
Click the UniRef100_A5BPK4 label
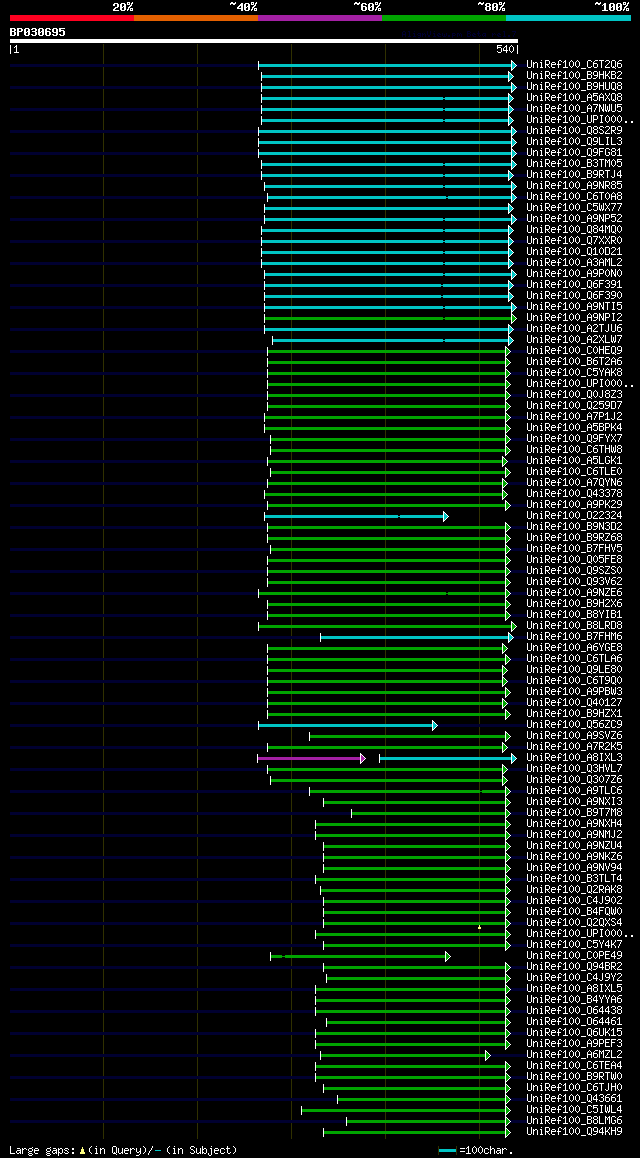[x=574, y=428]
